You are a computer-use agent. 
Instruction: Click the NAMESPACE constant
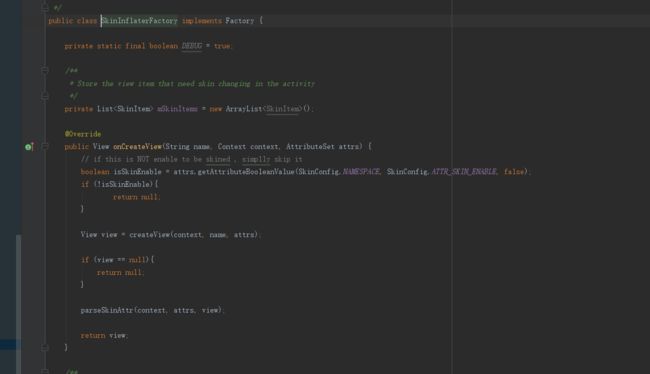(361, 172)
